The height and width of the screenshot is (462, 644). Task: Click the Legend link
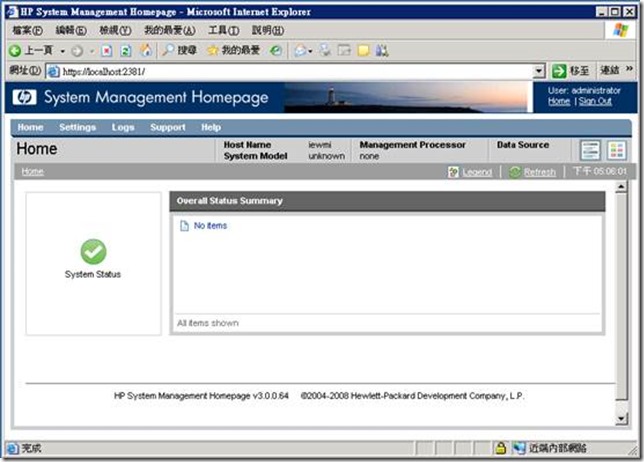477,172
